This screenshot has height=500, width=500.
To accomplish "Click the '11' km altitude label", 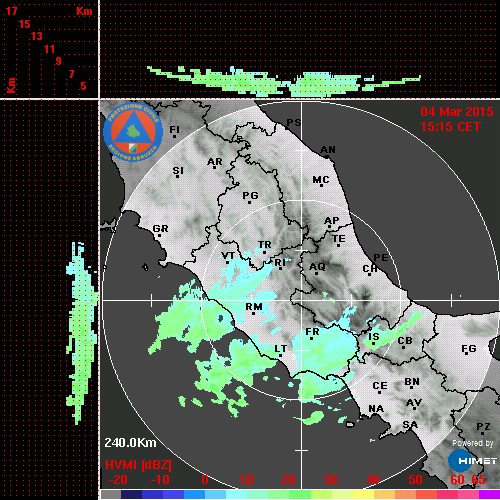I will [49, 49].
